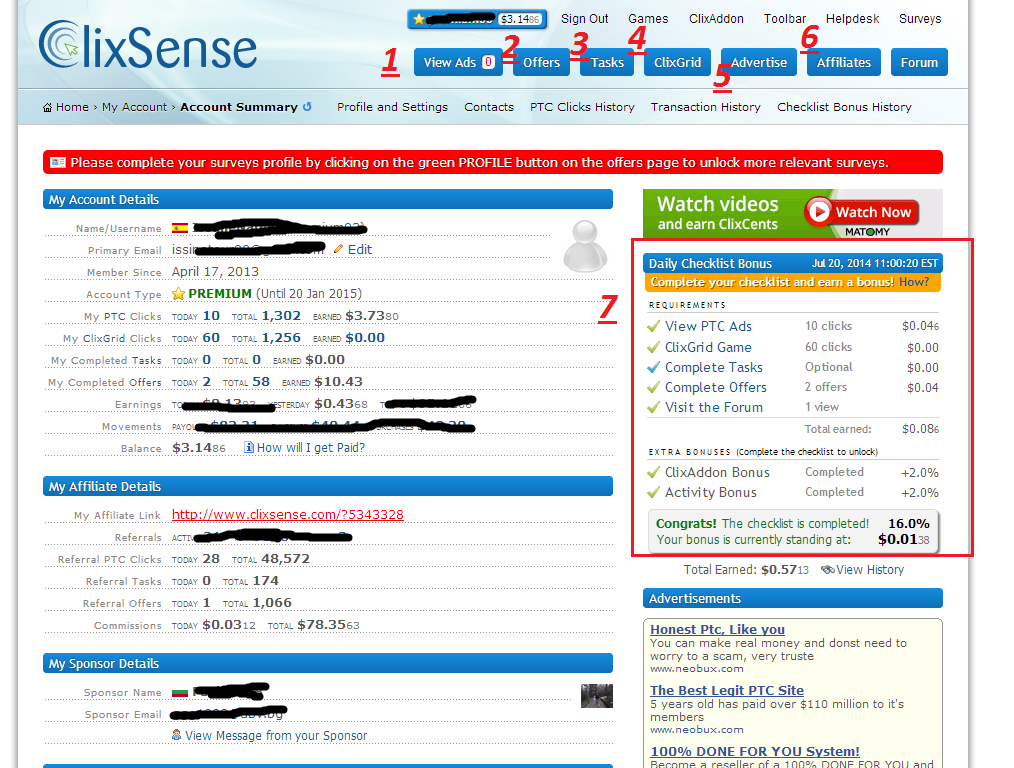Screen dimensions: 1014x768
Task: Click the Advertise button
Action: pos(758,61)
